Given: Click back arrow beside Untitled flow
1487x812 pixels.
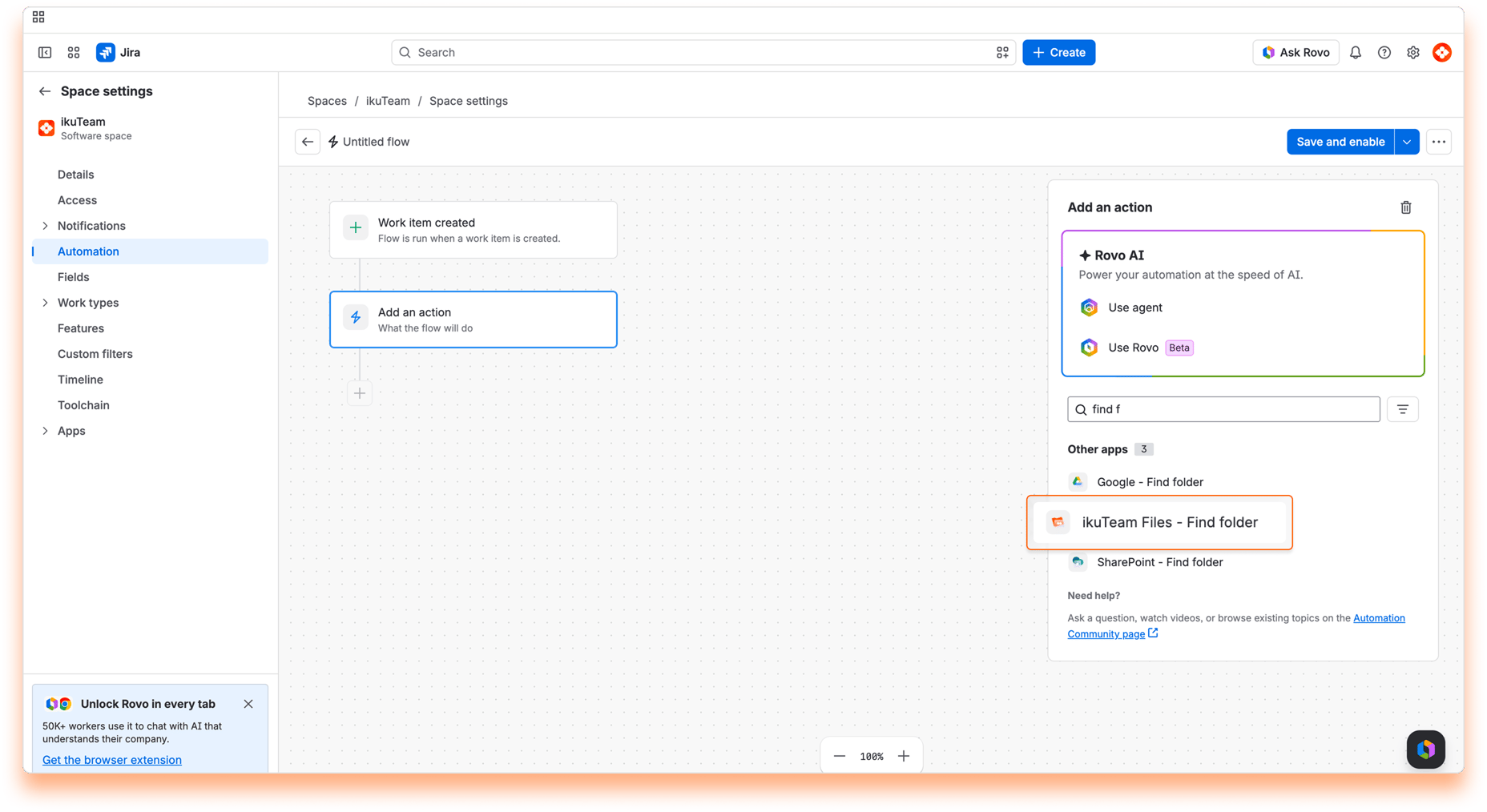Looking at the screenshot, I should coord(308,142).
